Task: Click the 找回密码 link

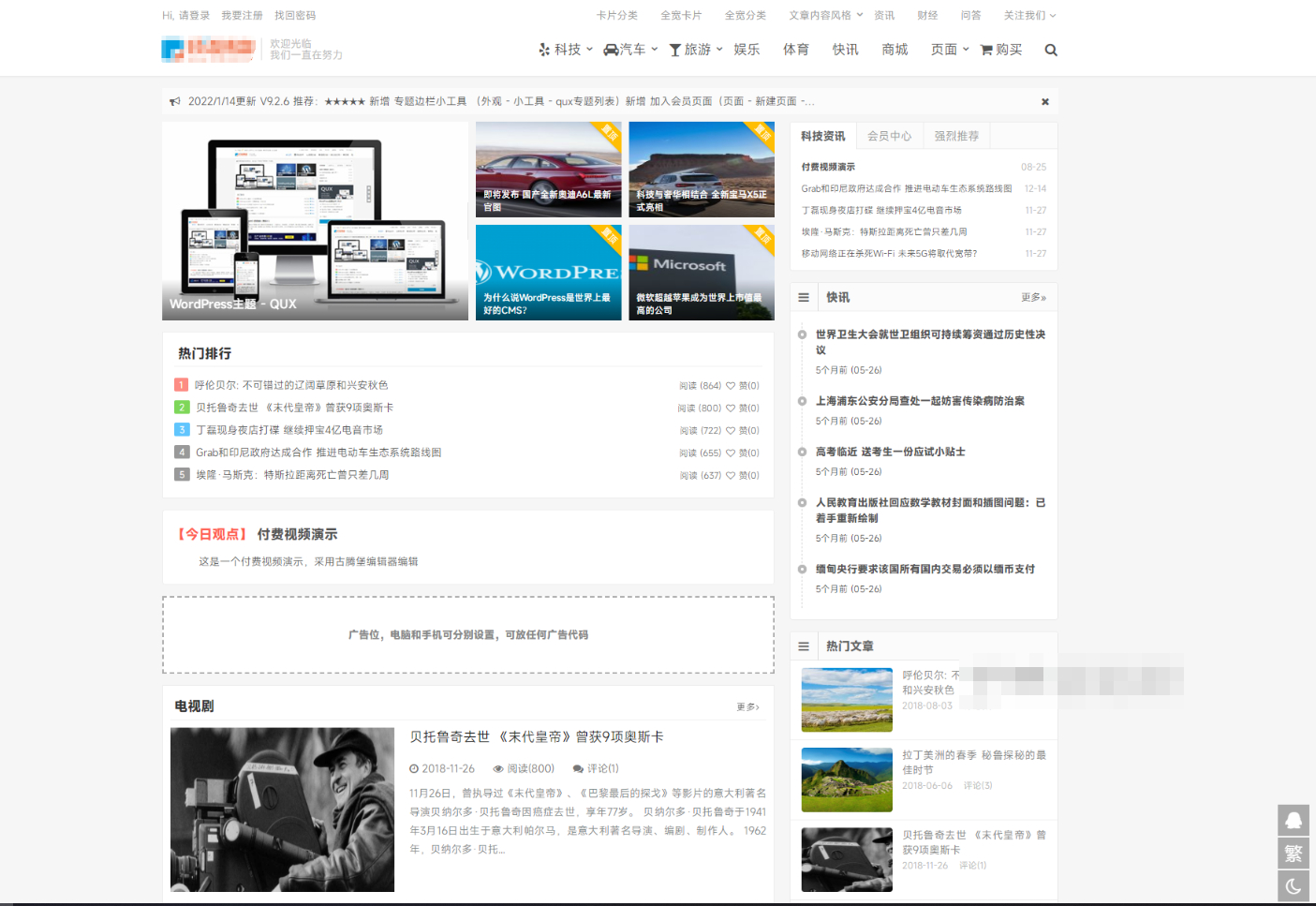Action: 295,15
